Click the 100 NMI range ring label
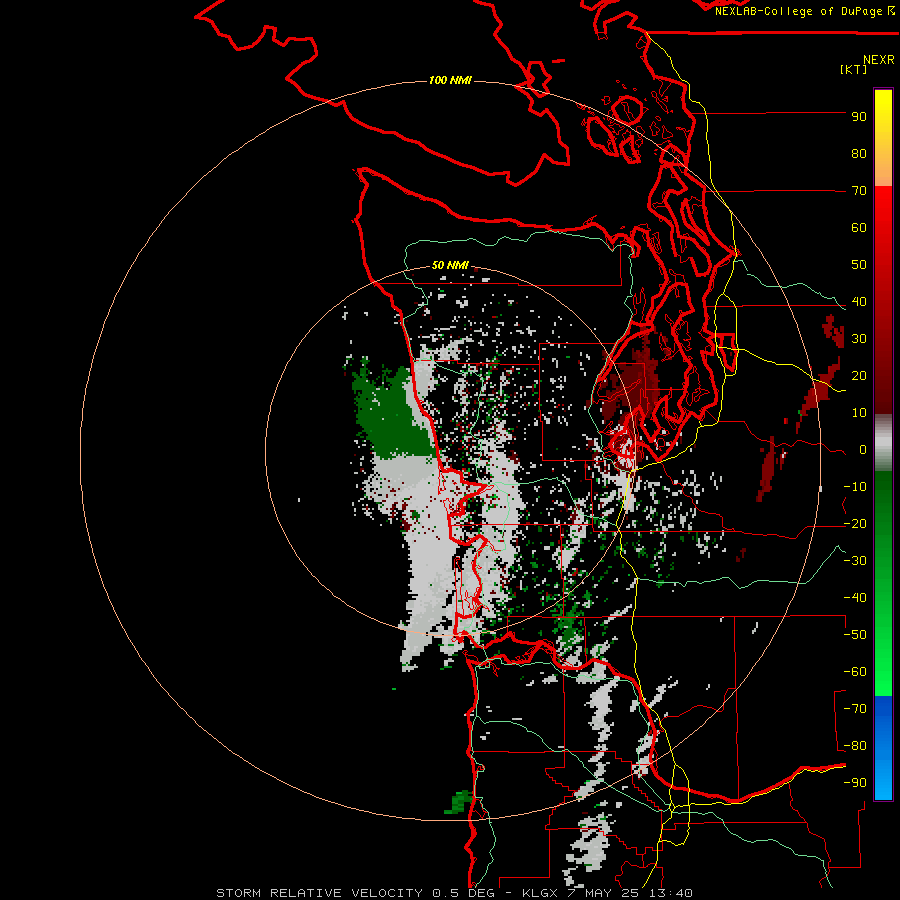900x900 pixels. [x=450, y=80]
